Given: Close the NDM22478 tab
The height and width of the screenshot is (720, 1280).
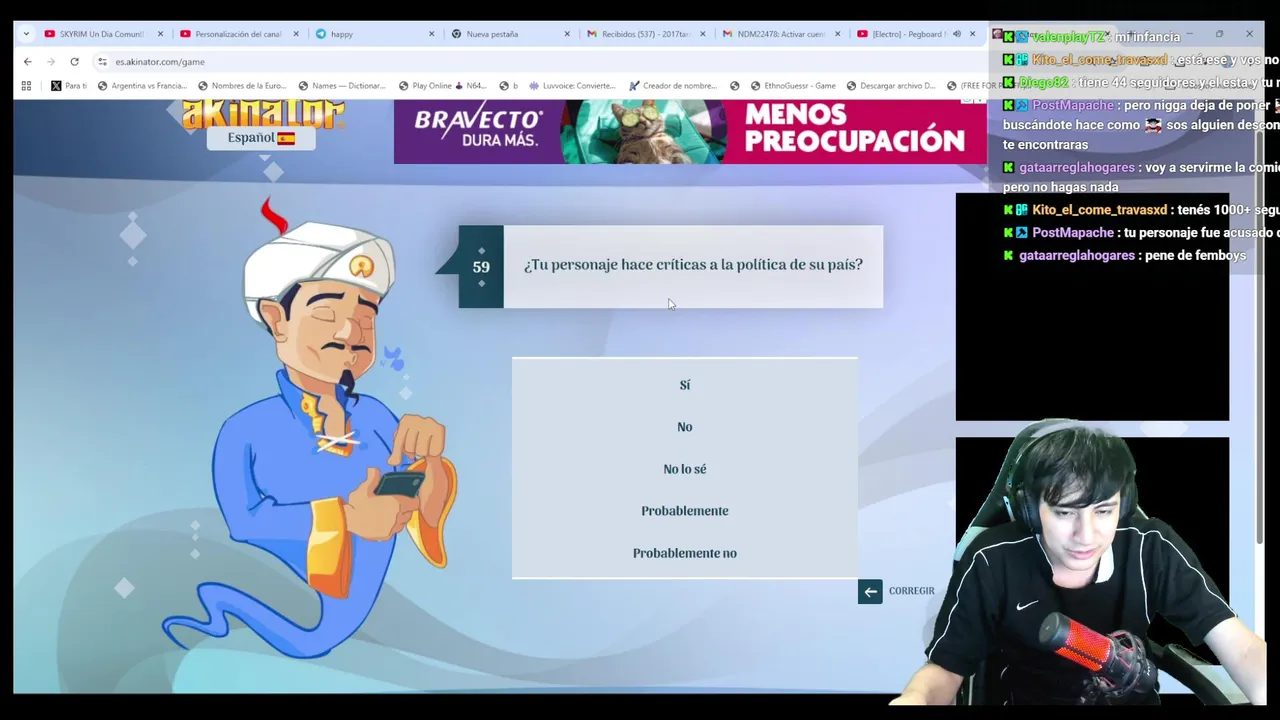Looking at the screenshot, I should [838, 34].
